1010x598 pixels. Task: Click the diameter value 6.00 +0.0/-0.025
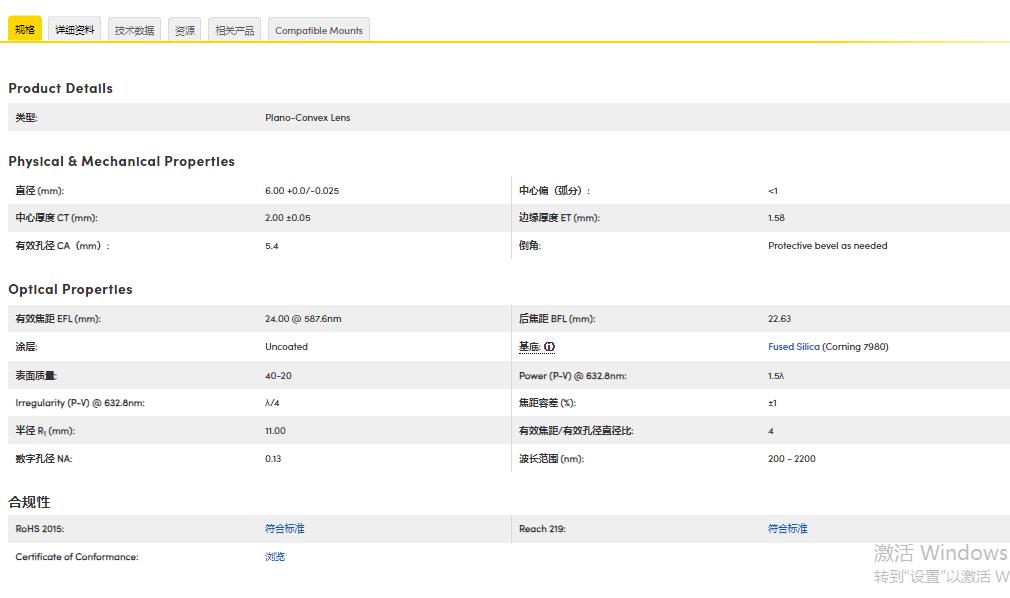point(302,190)
